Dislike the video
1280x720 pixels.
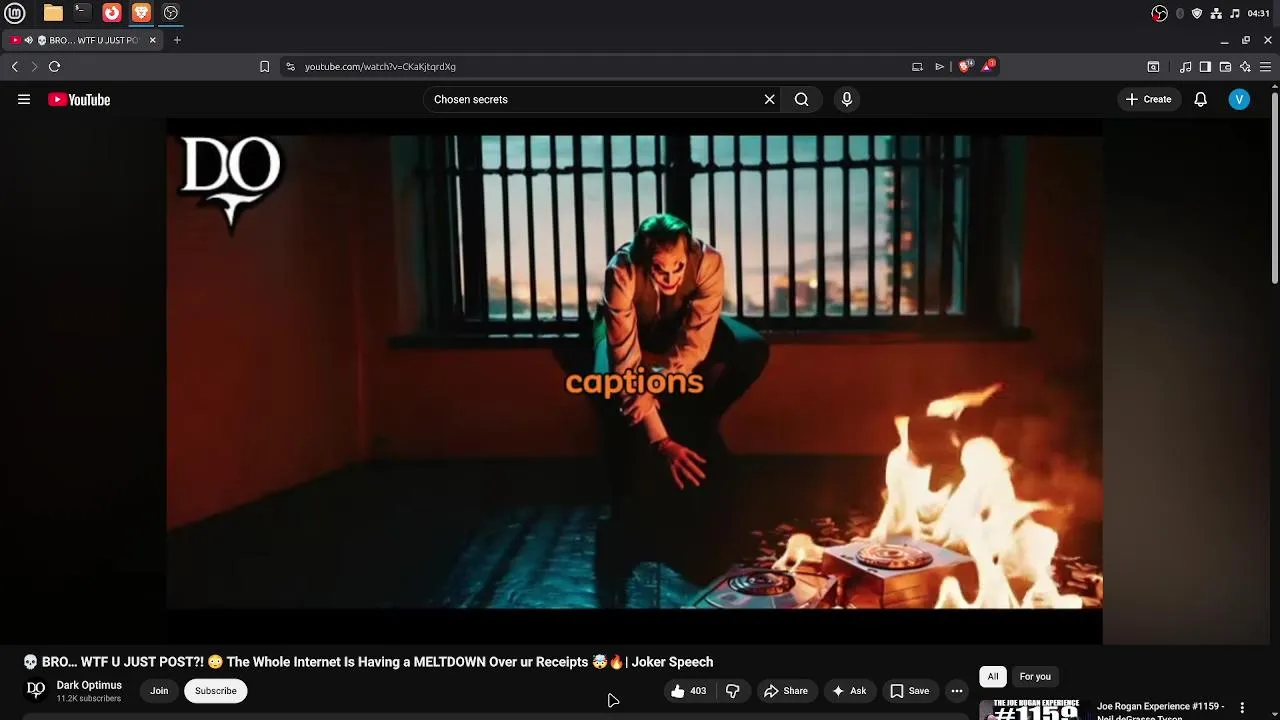pyautogui.click(x=732, y=691)
